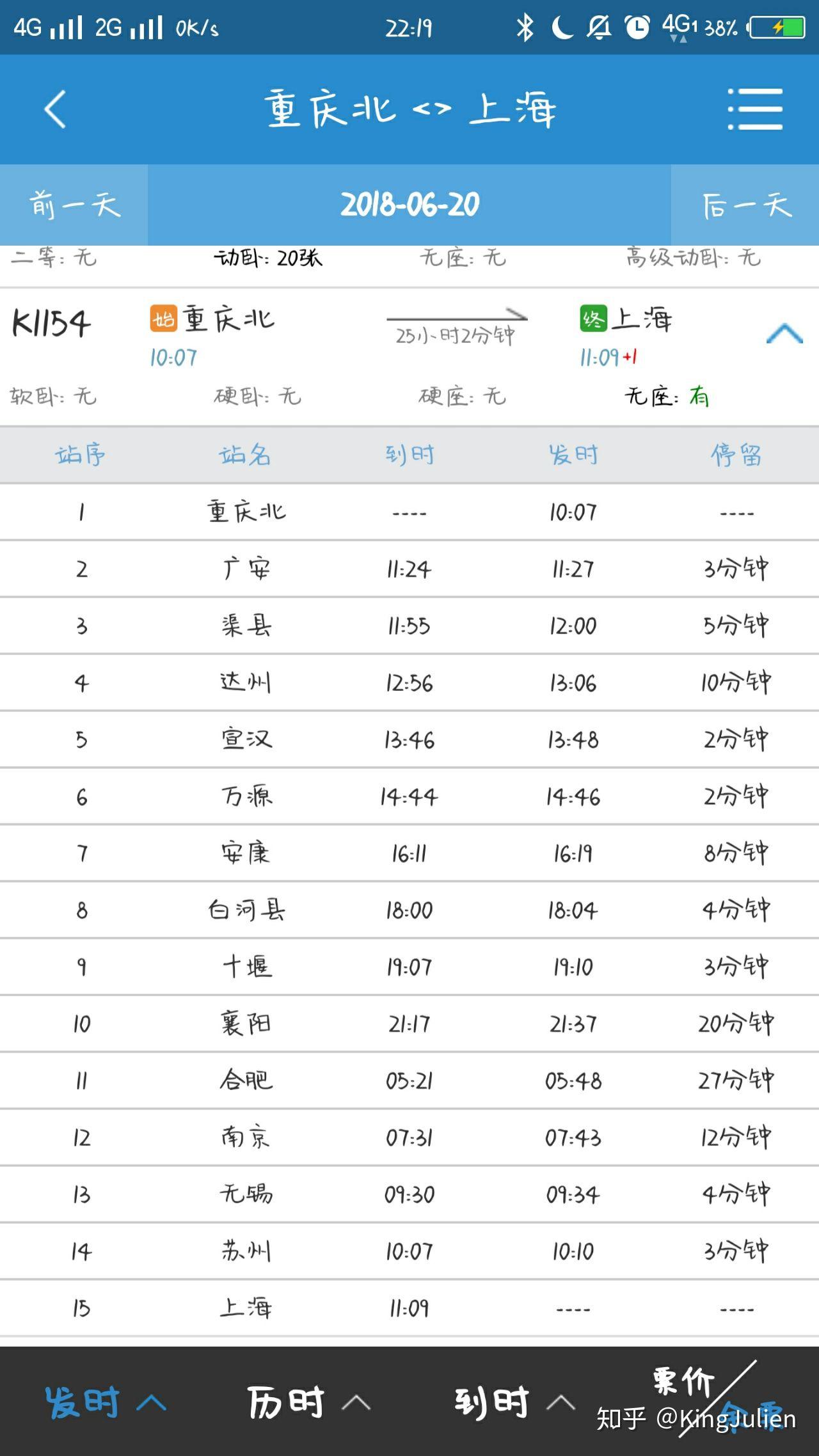Select the 万源 station row

click(x=409, y=796)
